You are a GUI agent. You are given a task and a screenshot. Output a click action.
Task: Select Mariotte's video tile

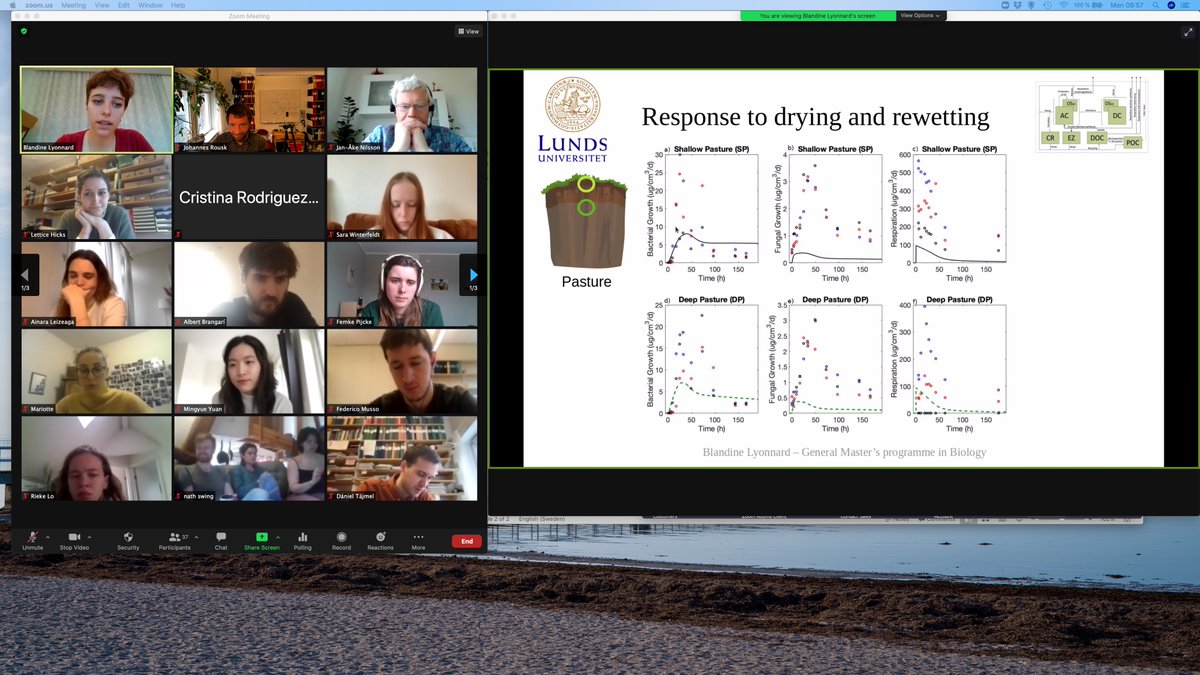click(x=97, y=372)
